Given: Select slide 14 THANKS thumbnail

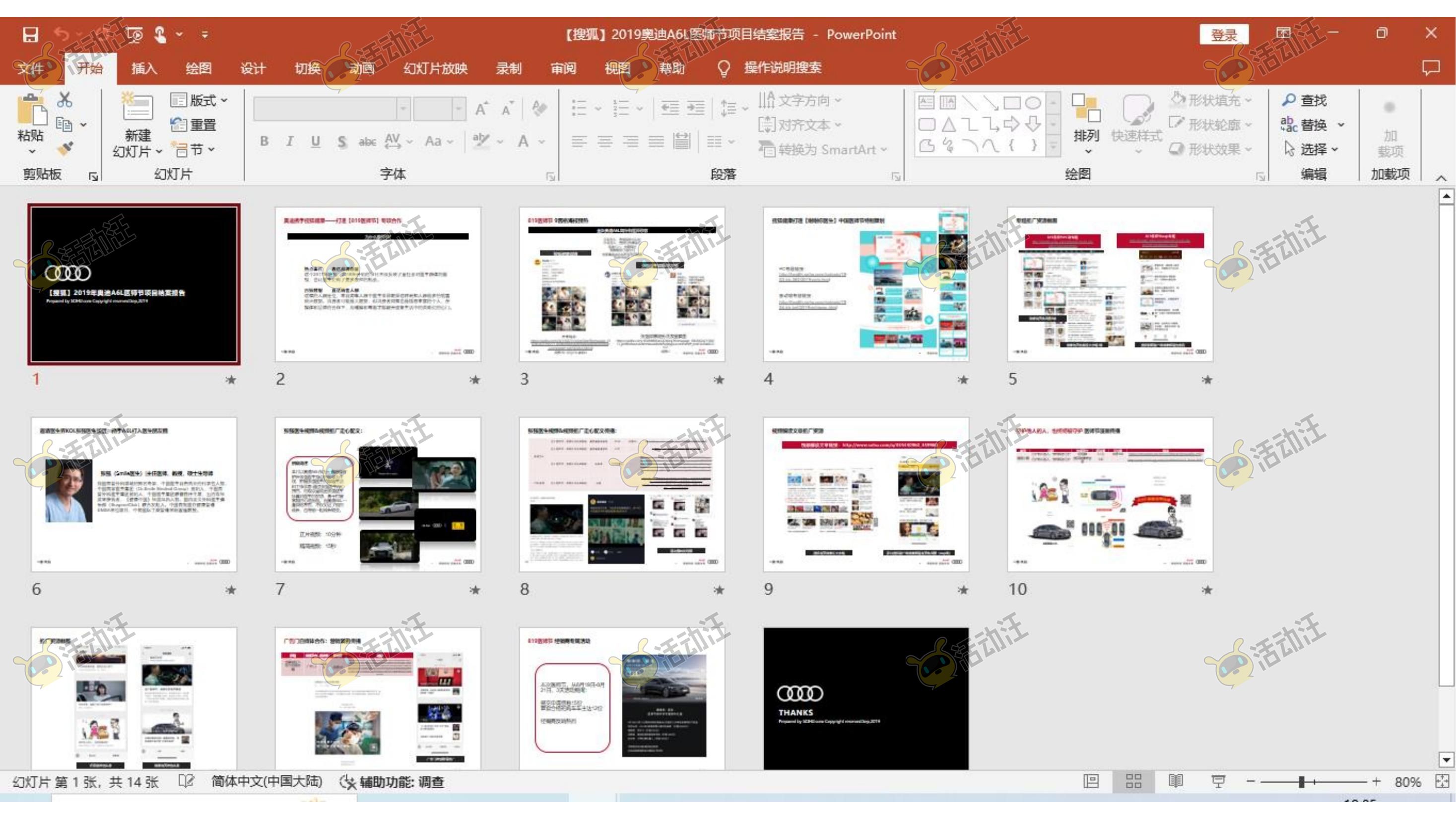Looking at the screenshot, I should [x=866, y=698].
